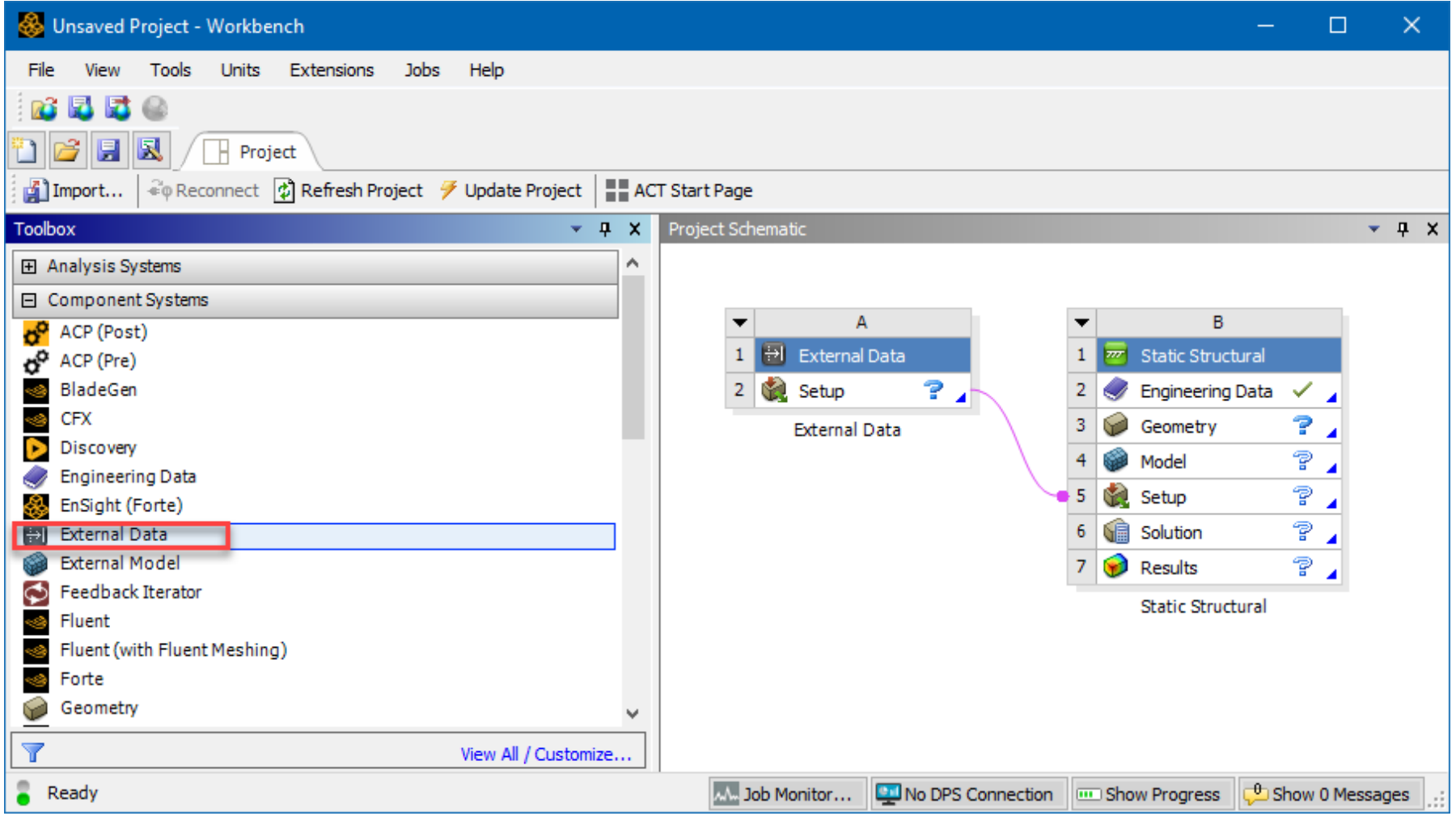This screenshot has width=1456, height=816.
Task: Open the File menu
Action: pyautogui.click(x=40, y=70)
